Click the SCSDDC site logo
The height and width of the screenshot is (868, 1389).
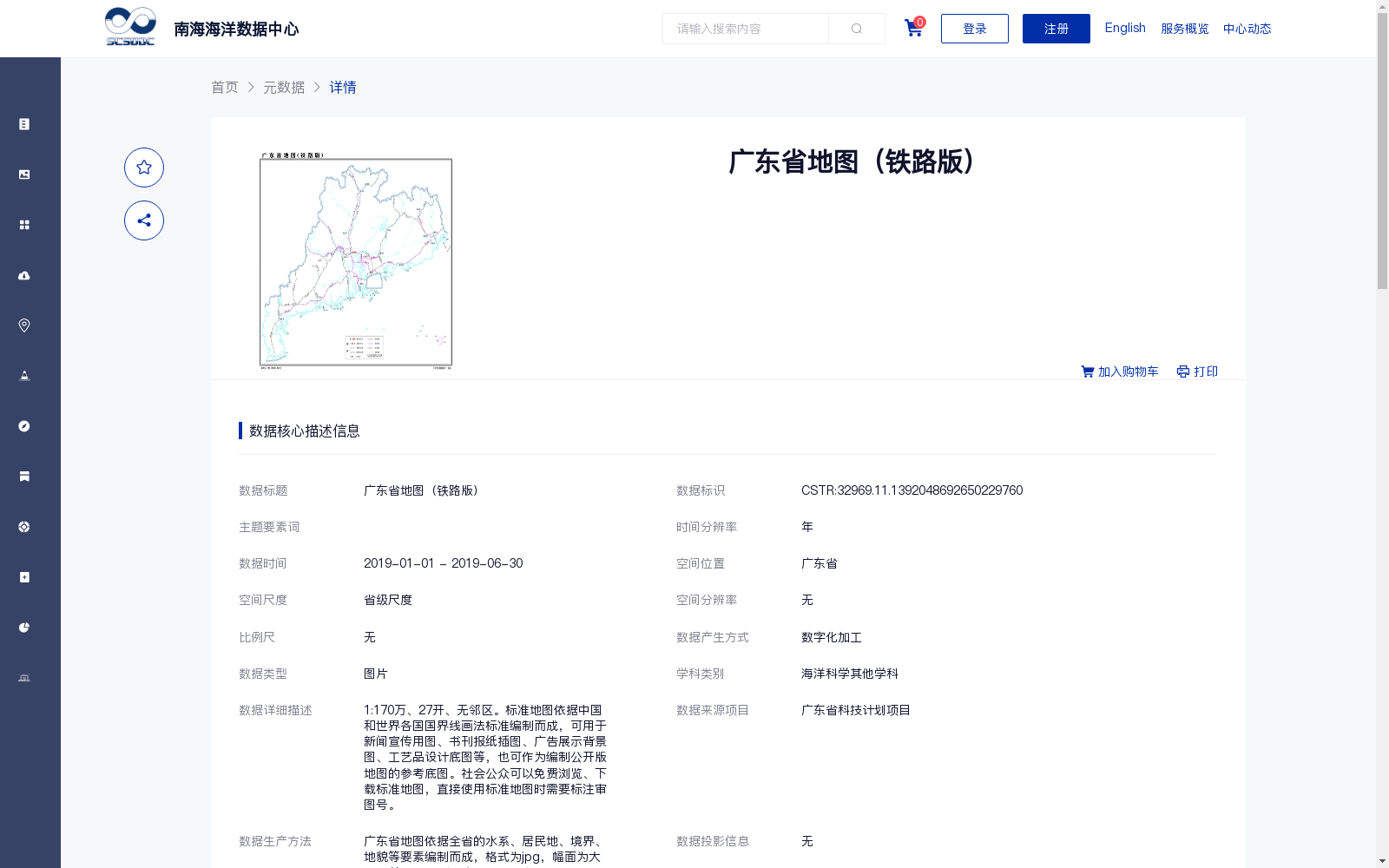130,27
